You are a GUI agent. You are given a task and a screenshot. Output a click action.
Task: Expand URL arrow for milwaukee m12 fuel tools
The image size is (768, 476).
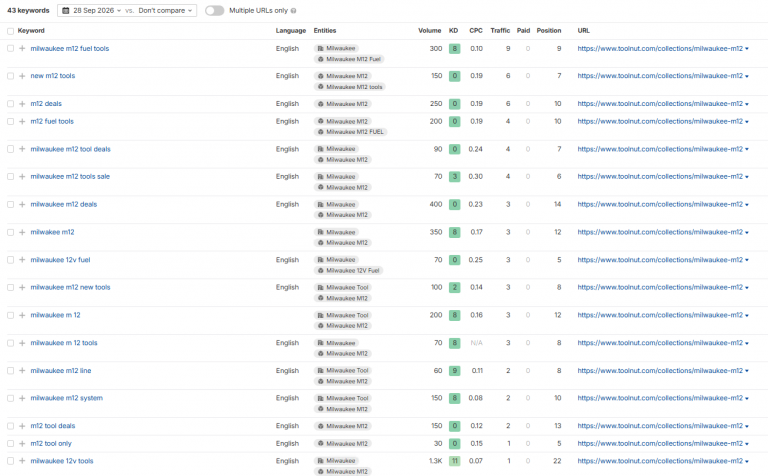747,49
